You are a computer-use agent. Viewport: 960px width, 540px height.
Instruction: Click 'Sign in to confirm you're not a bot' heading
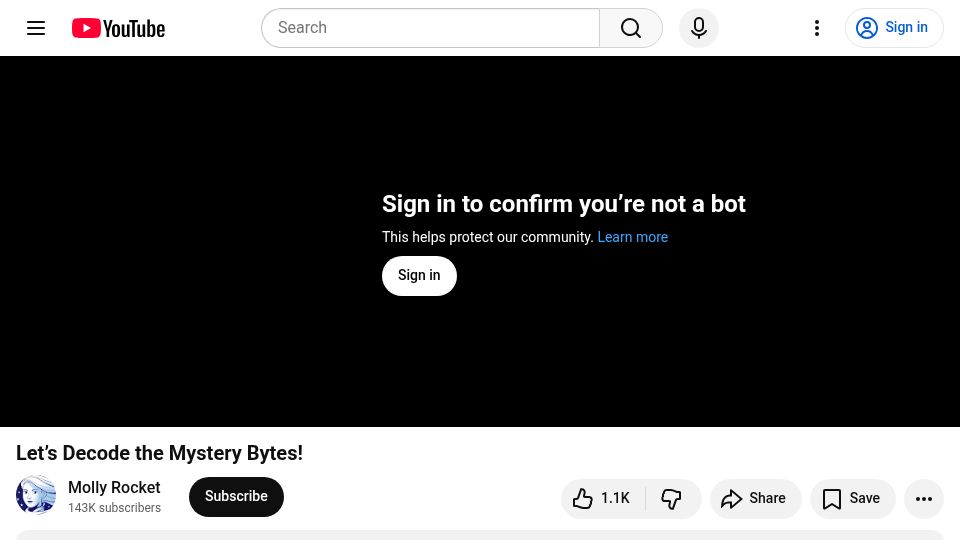coord(563,204)
